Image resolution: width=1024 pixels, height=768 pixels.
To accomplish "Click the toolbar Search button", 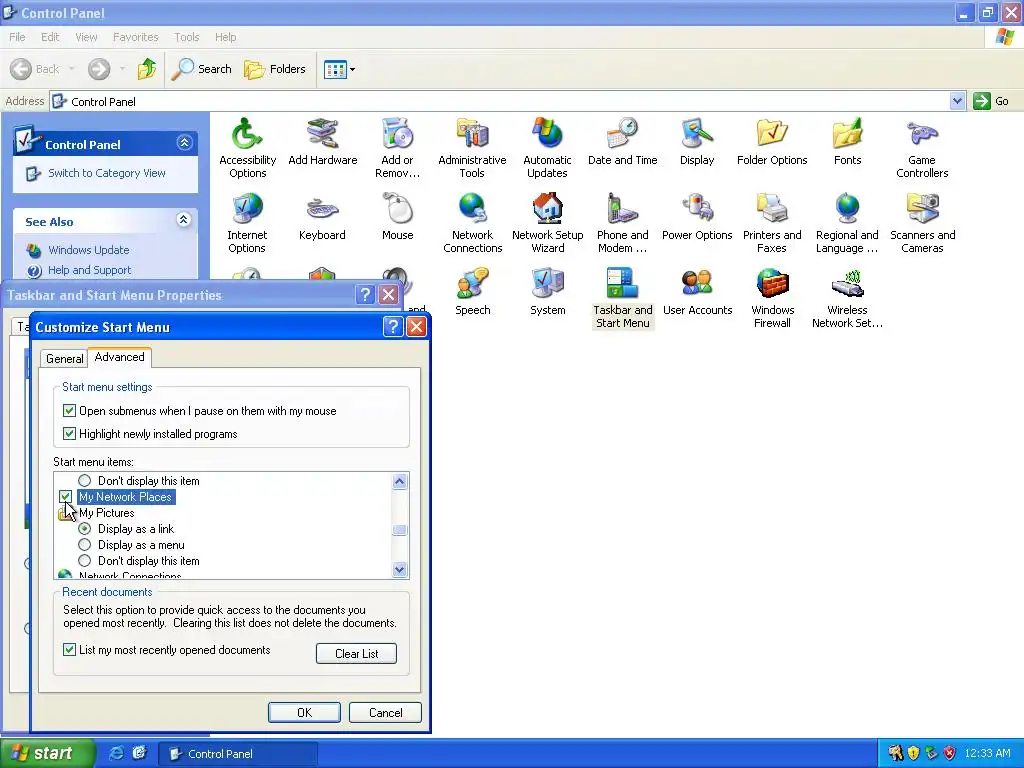I will tap(202, 69).
